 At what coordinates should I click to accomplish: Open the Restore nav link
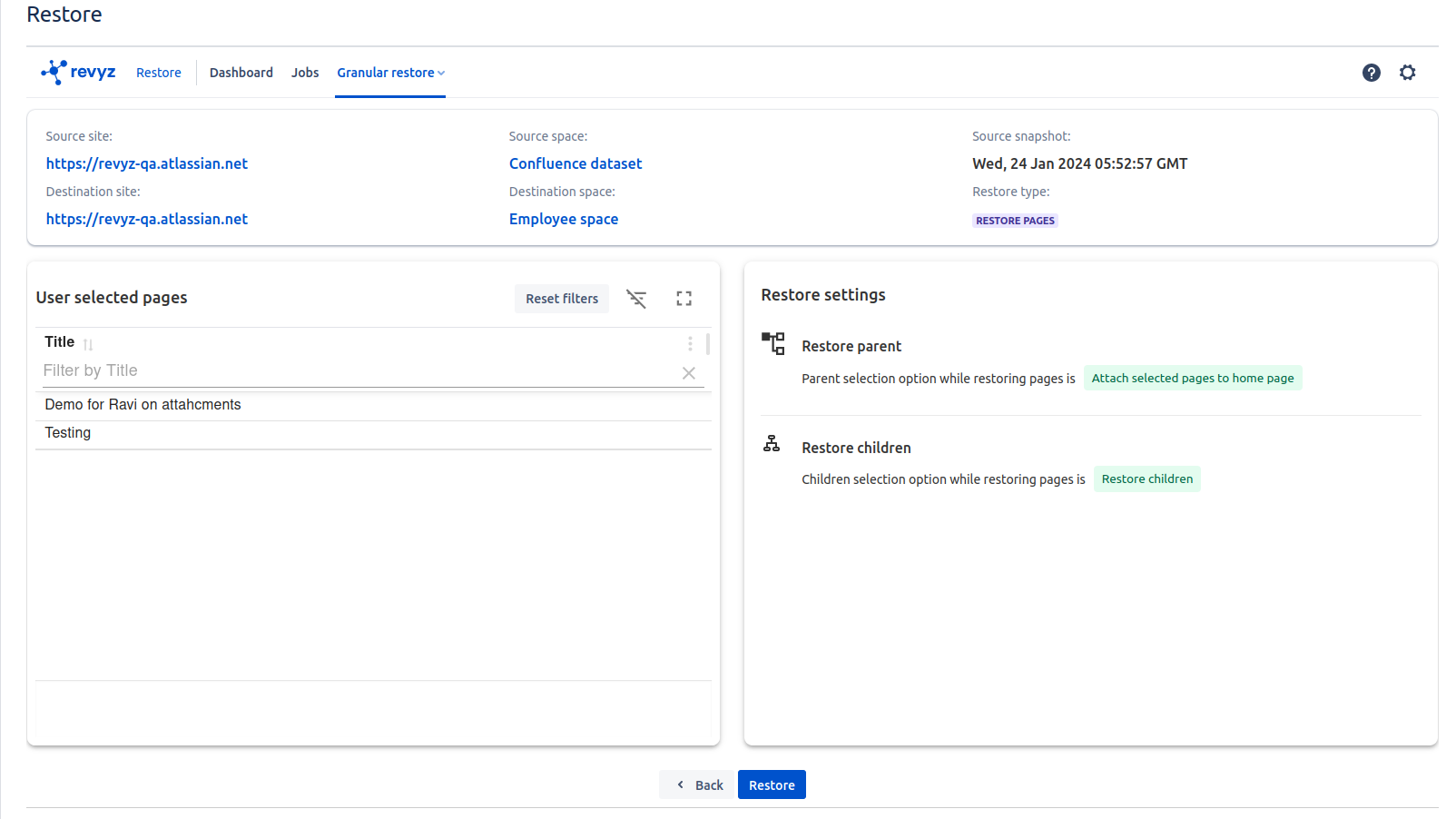(159, 73)
